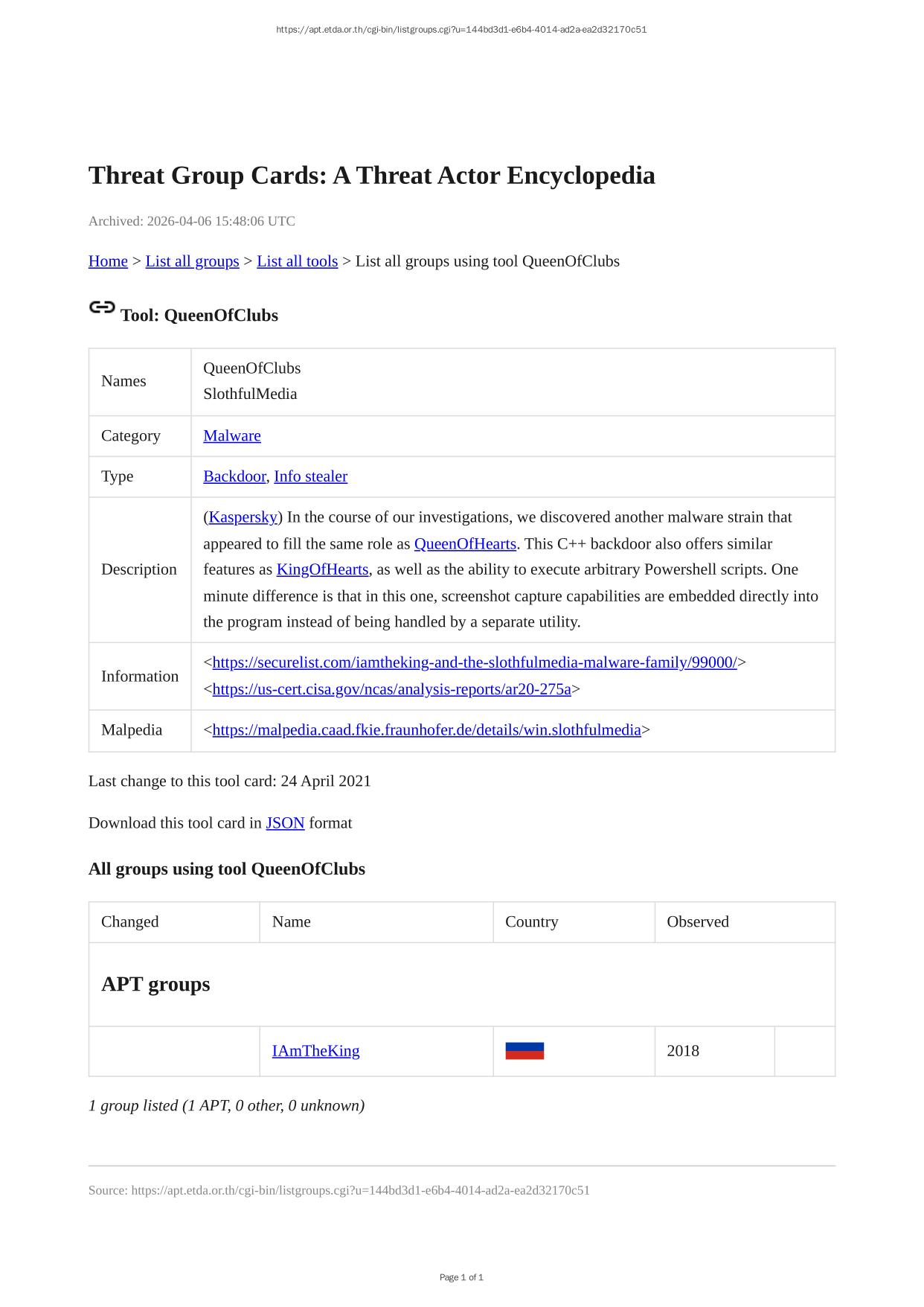Viewport: 924px width, 1307px height.
Task: Open the IAmTheKing group link
Action: (x=315, y=1051)
